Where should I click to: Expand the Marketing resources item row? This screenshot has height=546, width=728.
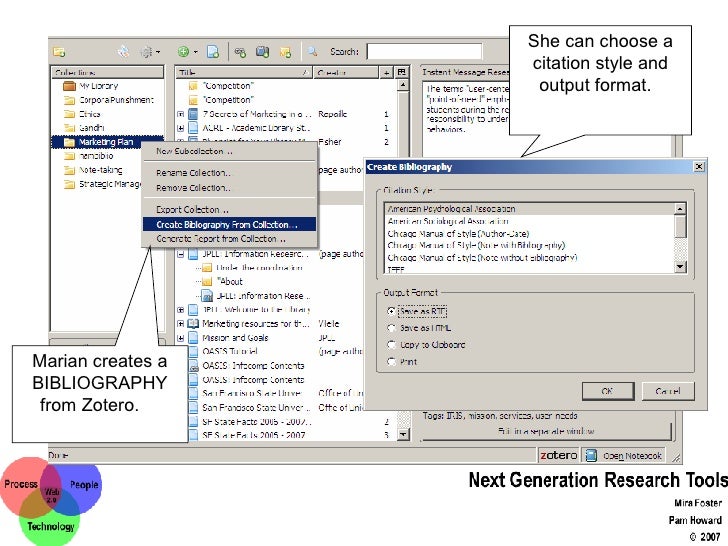181,324
